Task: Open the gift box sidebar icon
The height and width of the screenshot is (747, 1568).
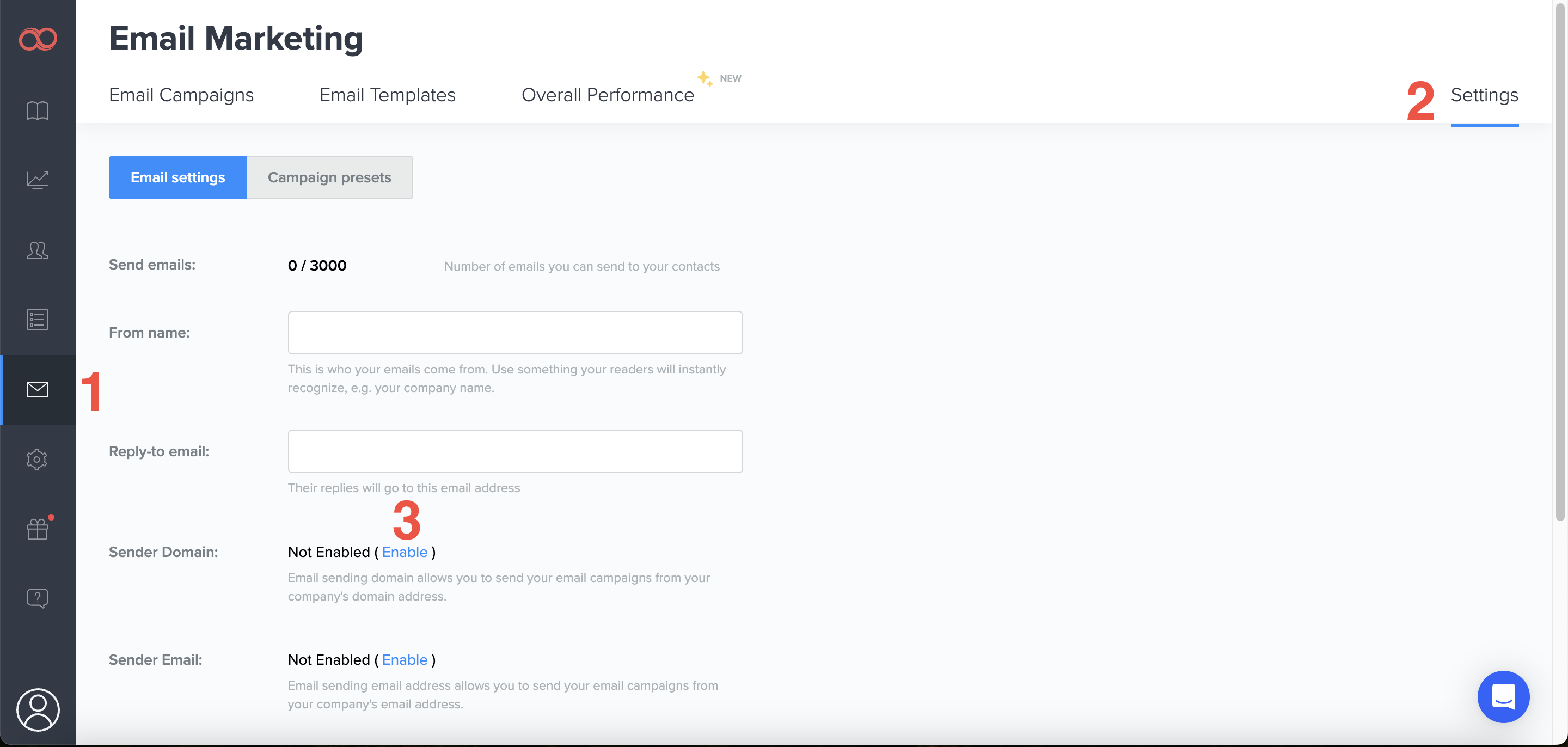Action: click(x=38, y=529)
